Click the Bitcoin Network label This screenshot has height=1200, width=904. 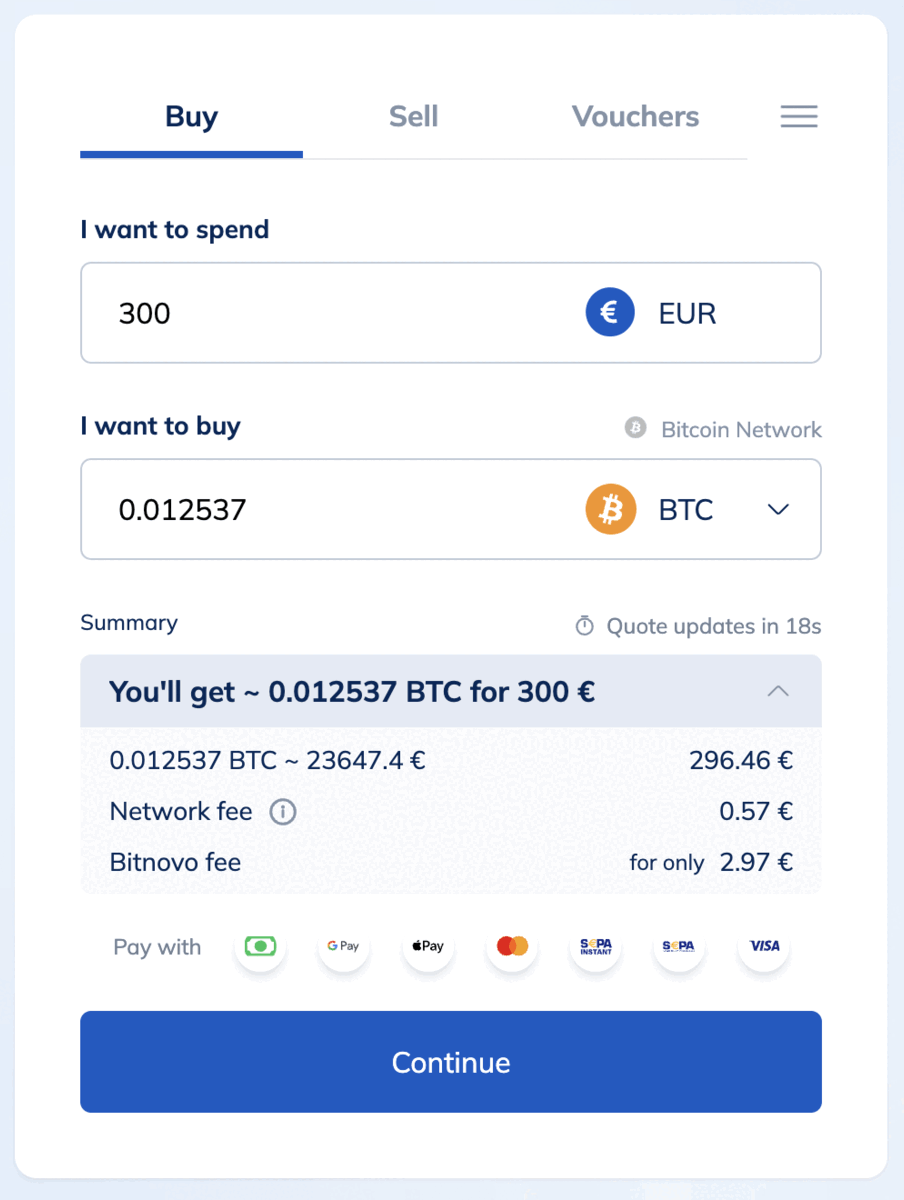point(741,430)
